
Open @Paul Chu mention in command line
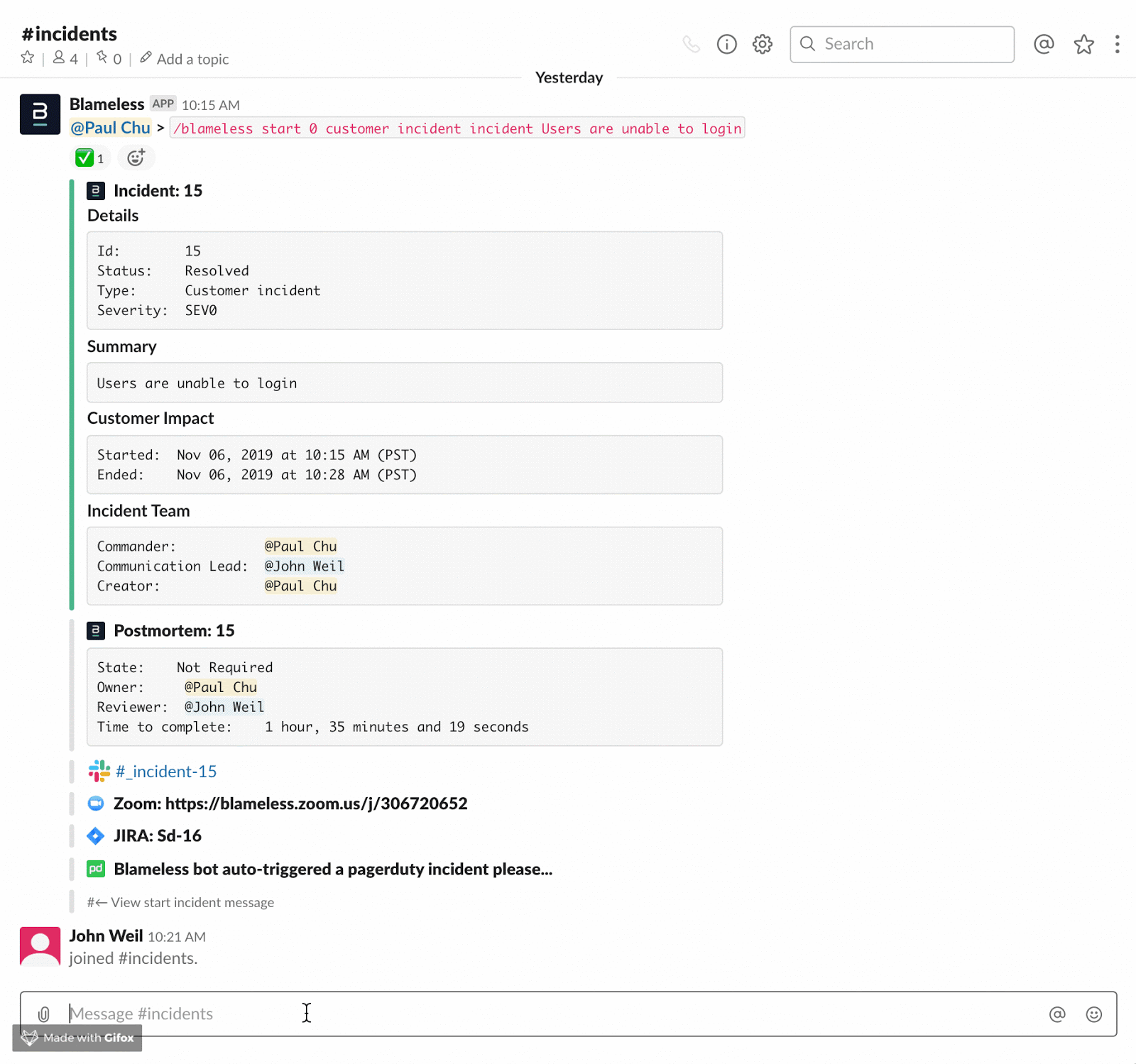[x=110, y=128]
